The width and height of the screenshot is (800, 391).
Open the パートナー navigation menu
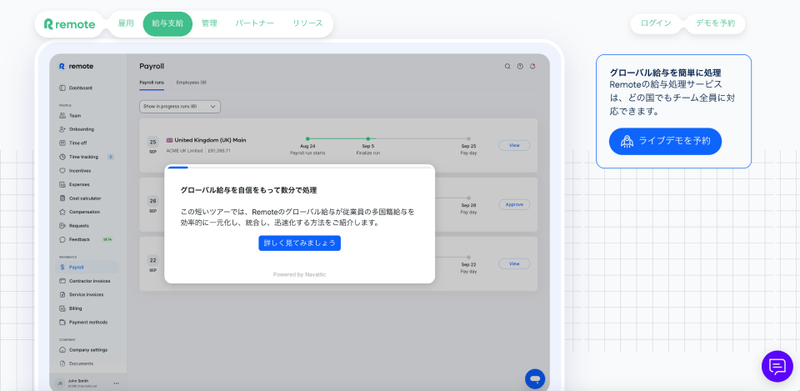point(255,23)
